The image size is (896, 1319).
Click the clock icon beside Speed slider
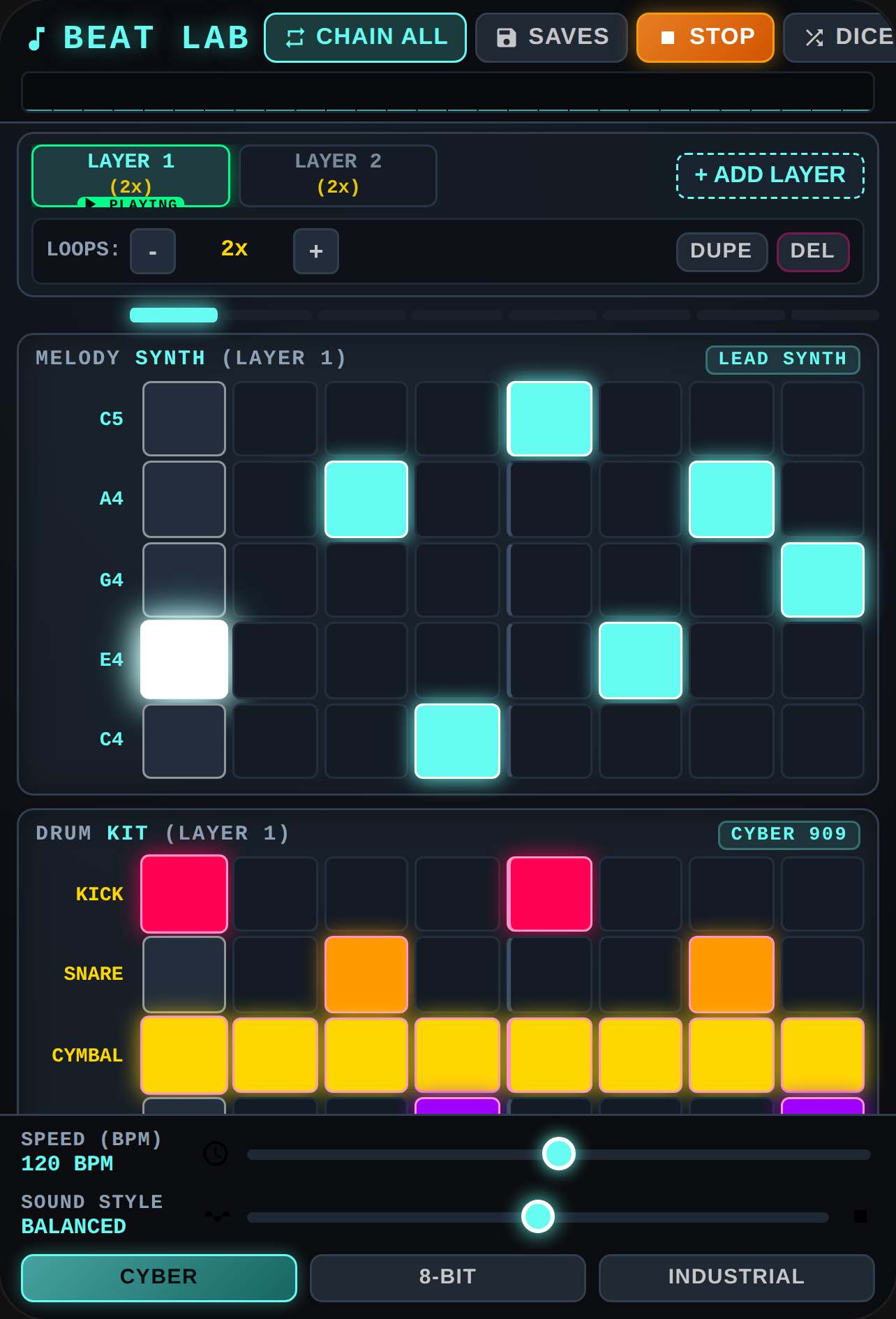pyautogui.click(x=216, y=1154)
